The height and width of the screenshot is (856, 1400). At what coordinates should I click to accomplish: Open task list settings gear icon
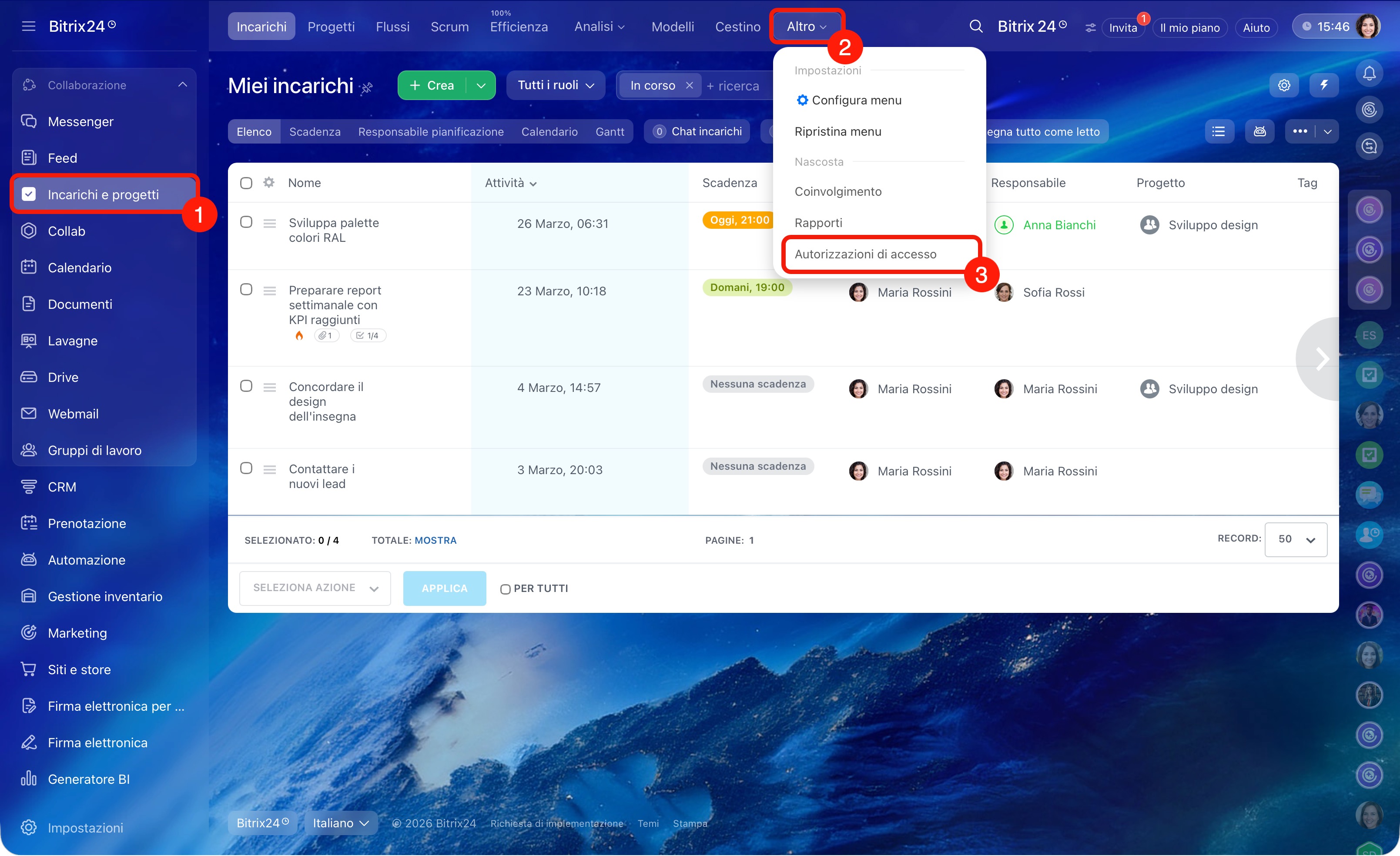click(1284, 85)
